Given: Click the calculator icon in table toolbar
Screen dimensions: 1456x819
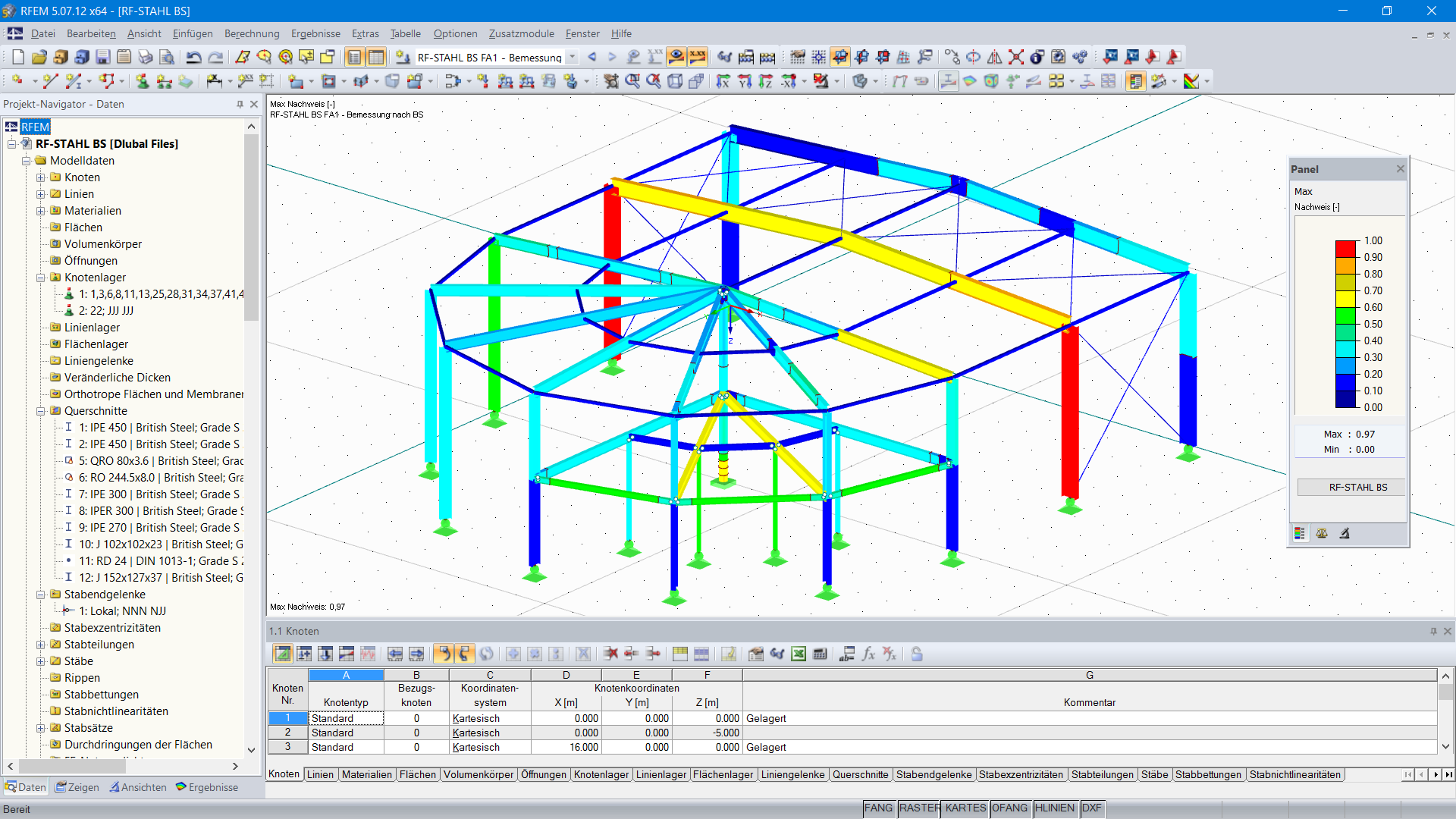Looking at the screenshot, I should click(820, 654).
